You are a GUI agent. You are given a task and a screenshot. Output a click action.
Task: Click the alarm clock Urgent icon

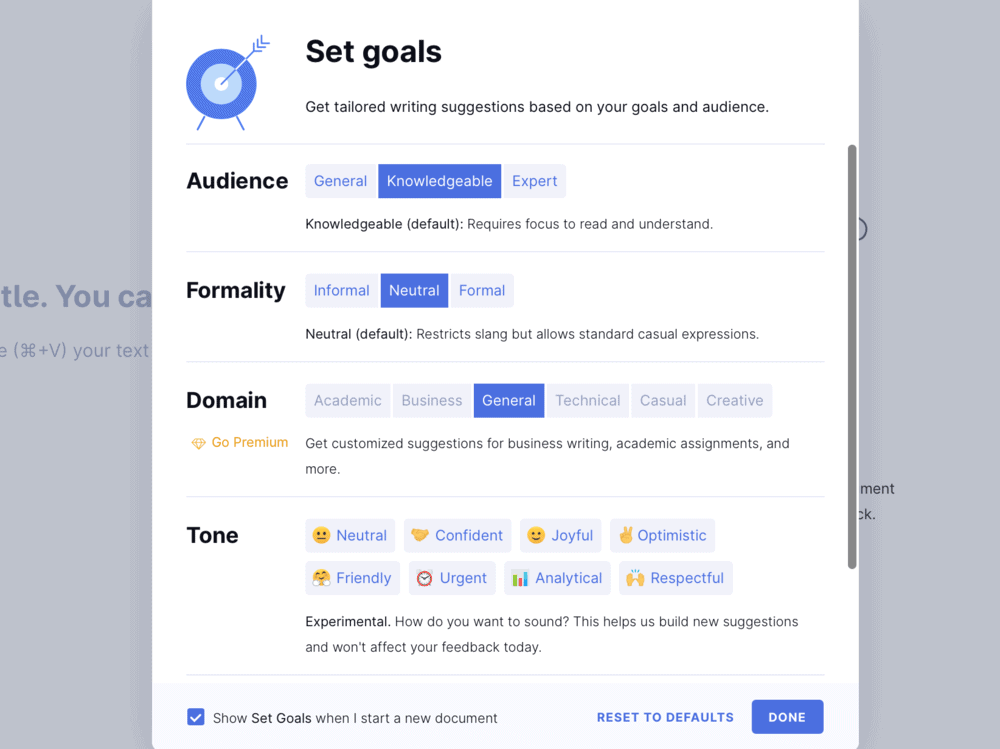click(x=424, y=578)
